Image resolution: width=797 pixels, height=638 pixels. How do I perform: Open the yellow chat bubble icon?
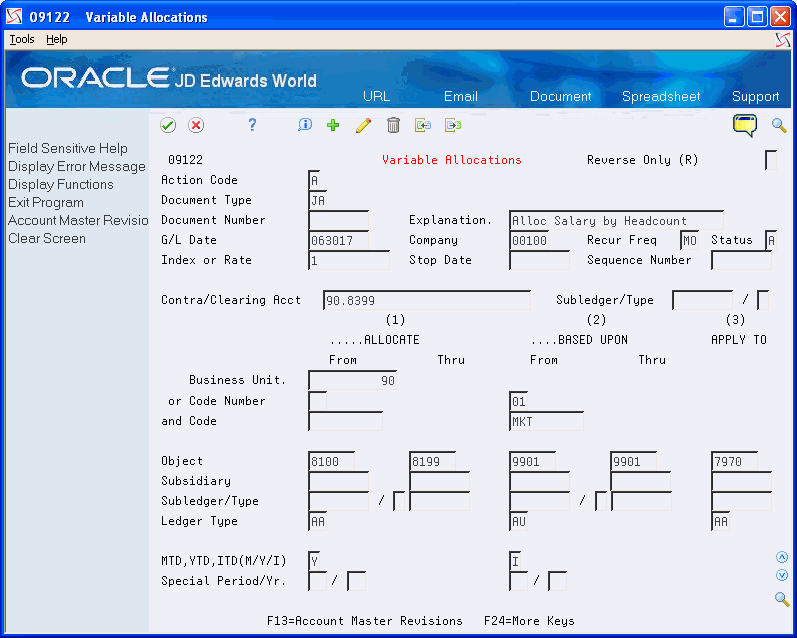[745, 126]
